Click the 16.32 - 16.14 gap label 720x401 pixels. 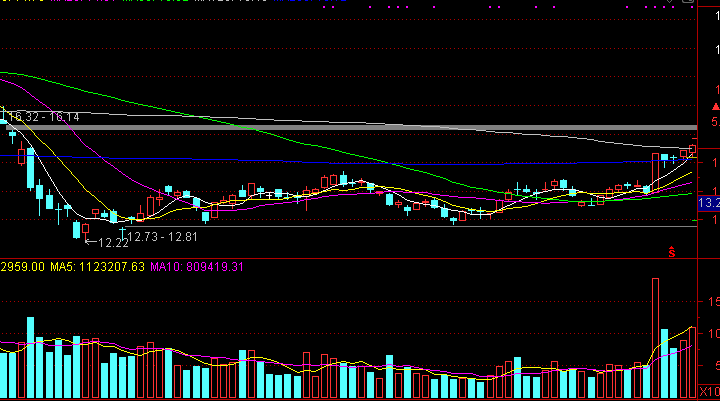[44, 117]
